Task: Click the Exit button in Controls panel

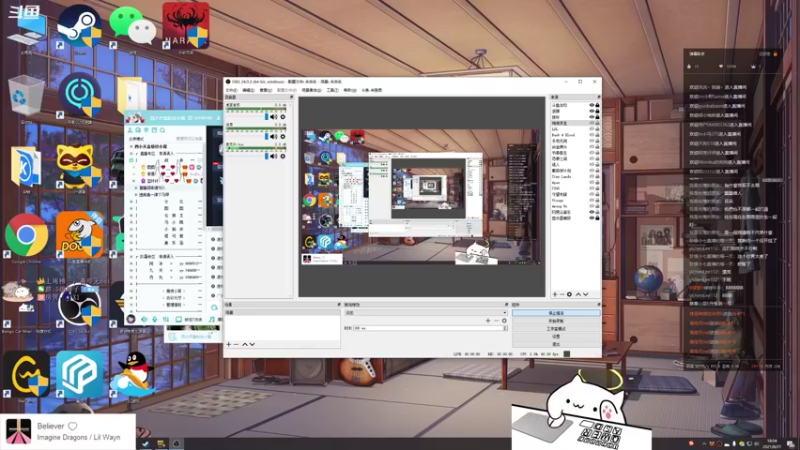Action: coord(556,344)
